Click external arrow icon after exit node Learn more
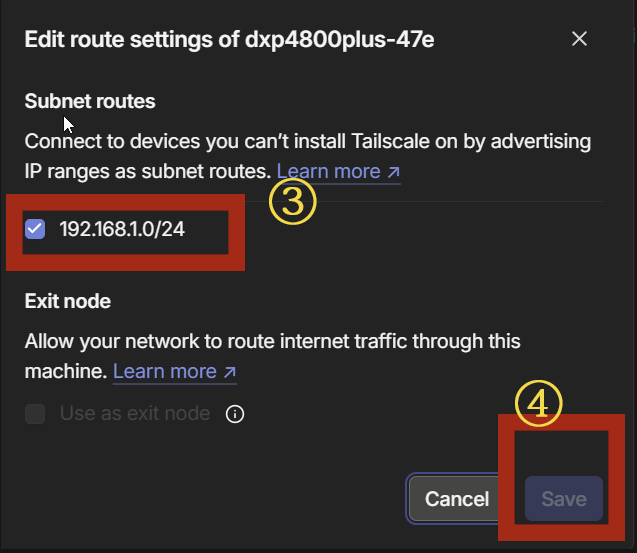 tap(230, 372)
